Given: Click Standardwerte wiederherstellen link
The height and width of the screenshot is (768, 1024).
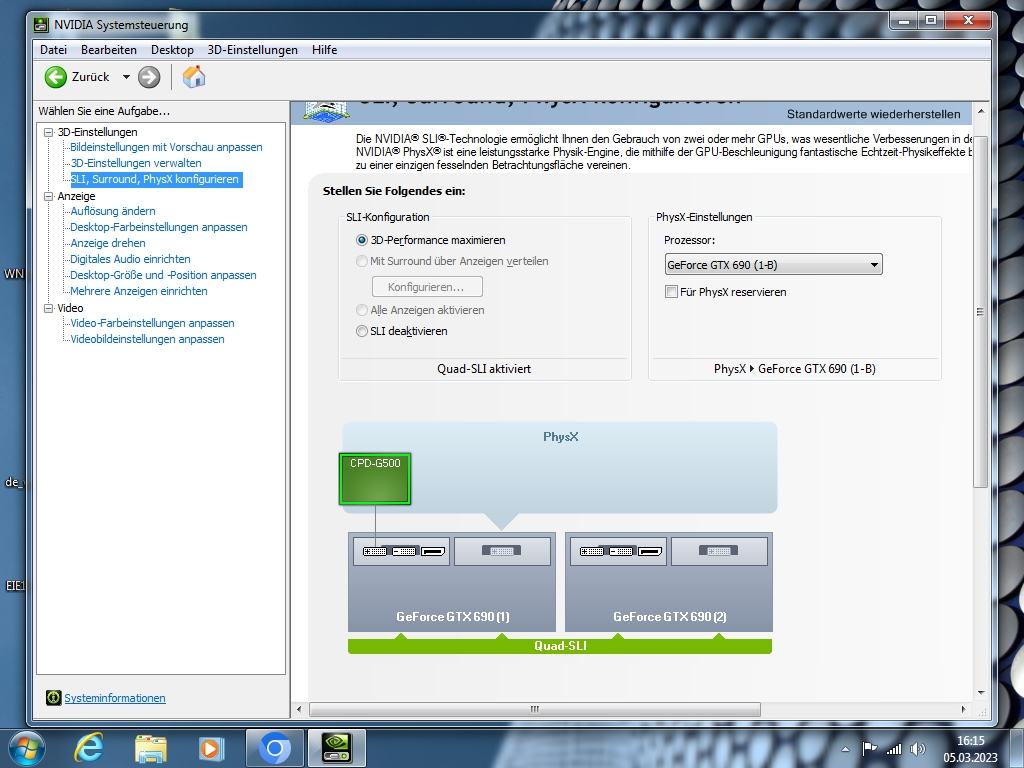Looking at the screenshot, I should click(874, 114).
